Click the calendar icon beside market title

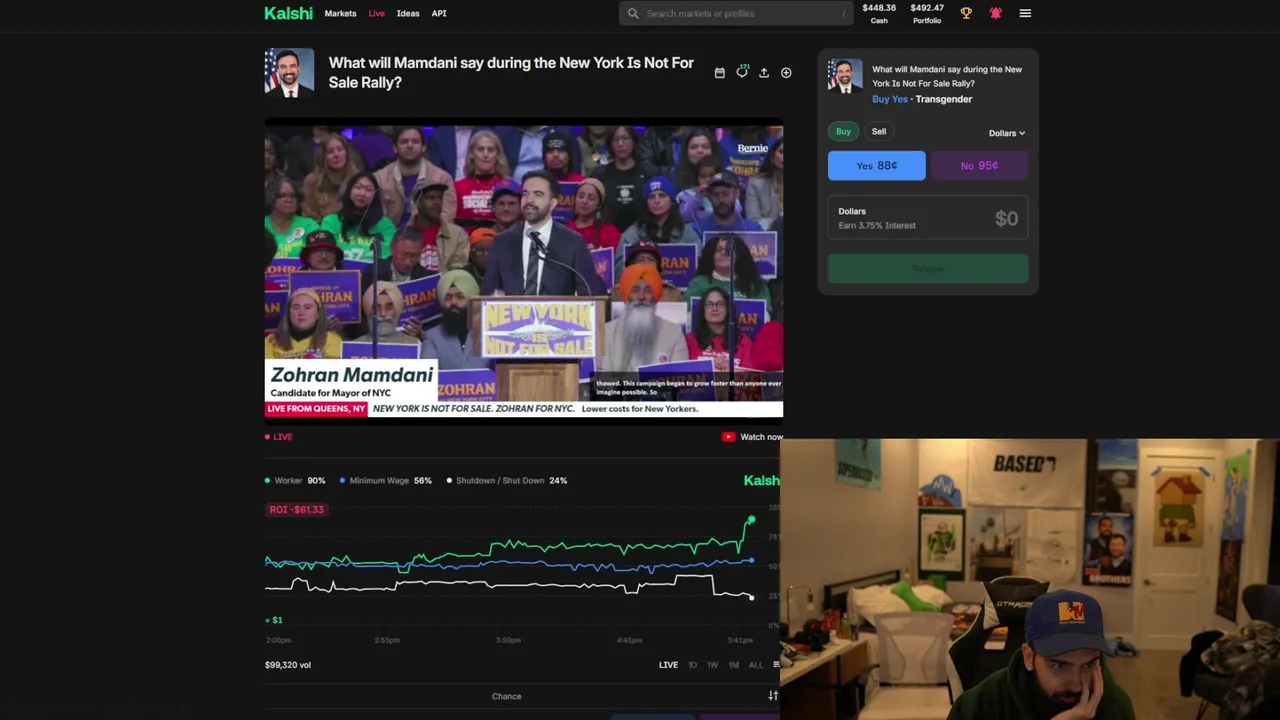point(720,72)
